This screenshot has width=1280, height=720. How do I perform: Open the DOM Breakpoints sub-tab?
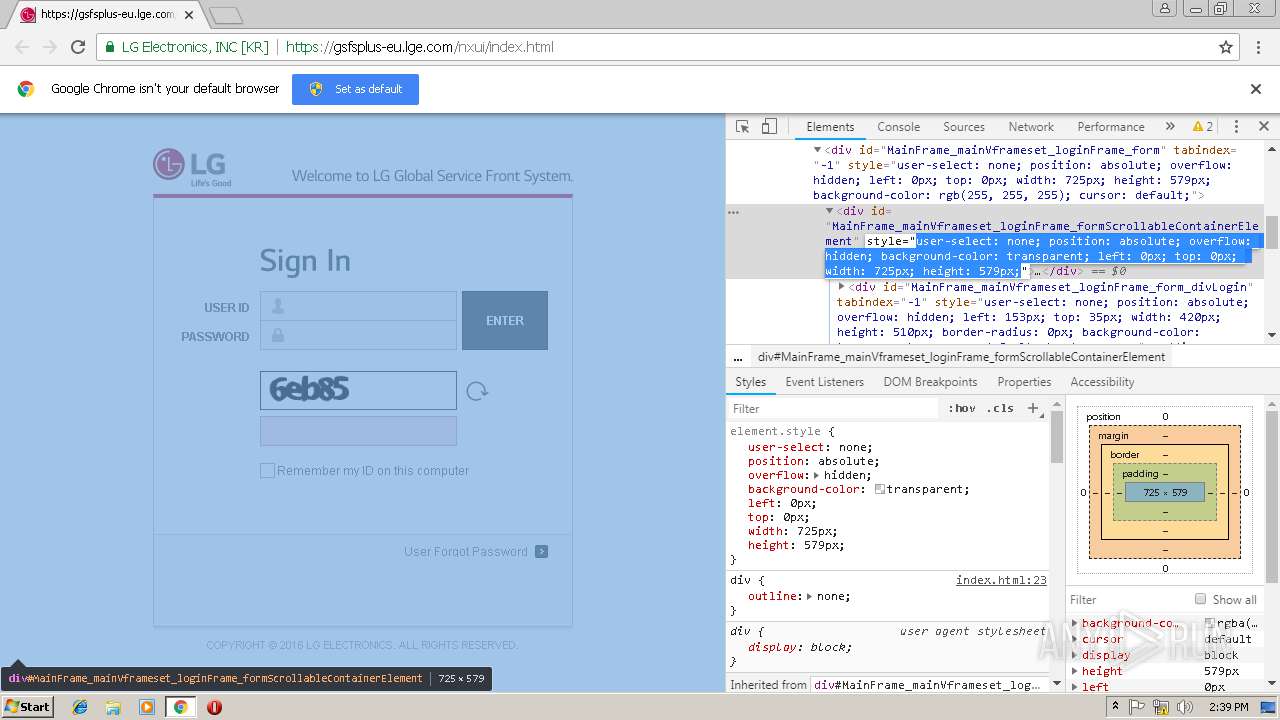930,382
